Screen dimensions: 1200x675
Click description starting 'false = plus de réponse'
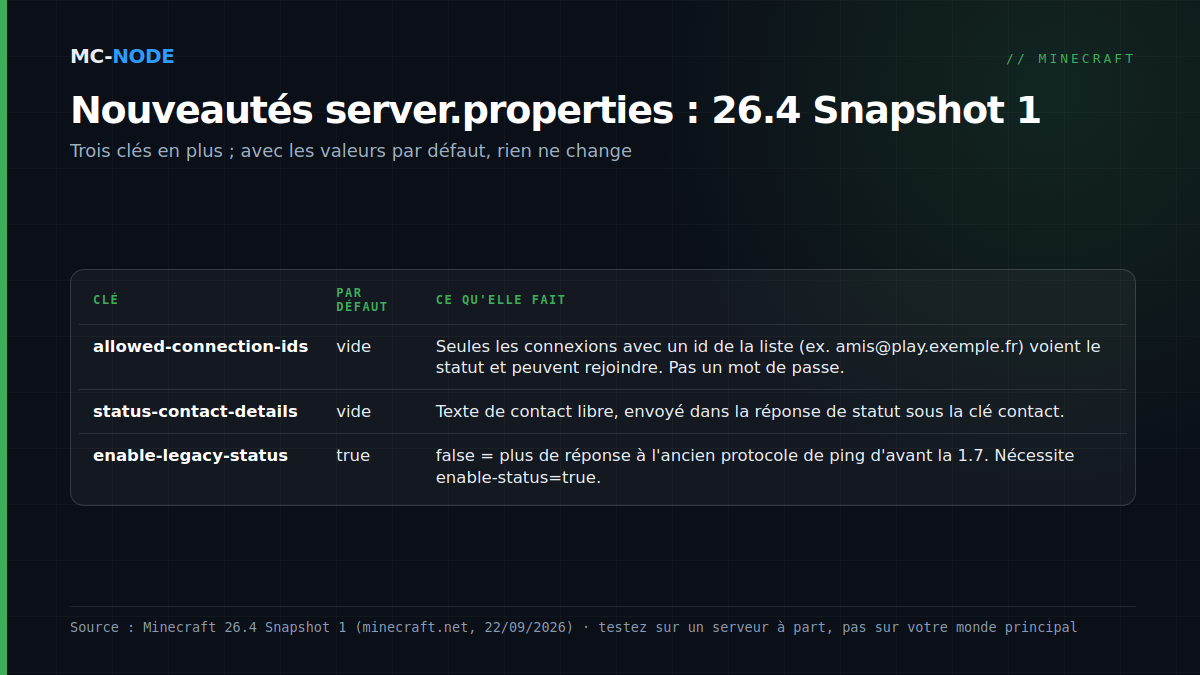coord(755,466)
